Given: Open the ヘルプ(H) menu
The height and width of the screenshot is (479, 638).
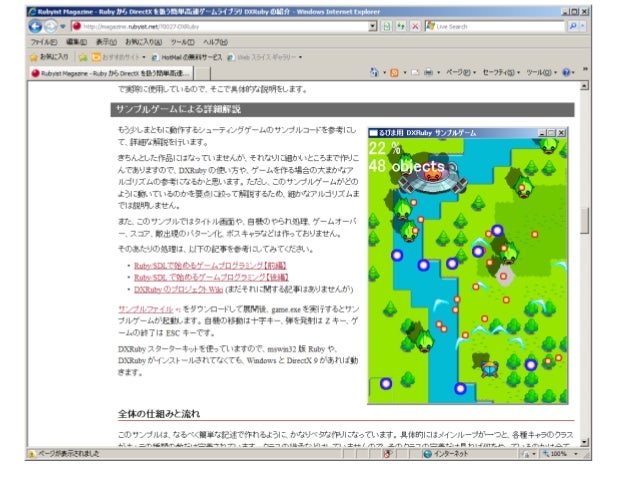Looking at the screenshot, I should 215,42.
